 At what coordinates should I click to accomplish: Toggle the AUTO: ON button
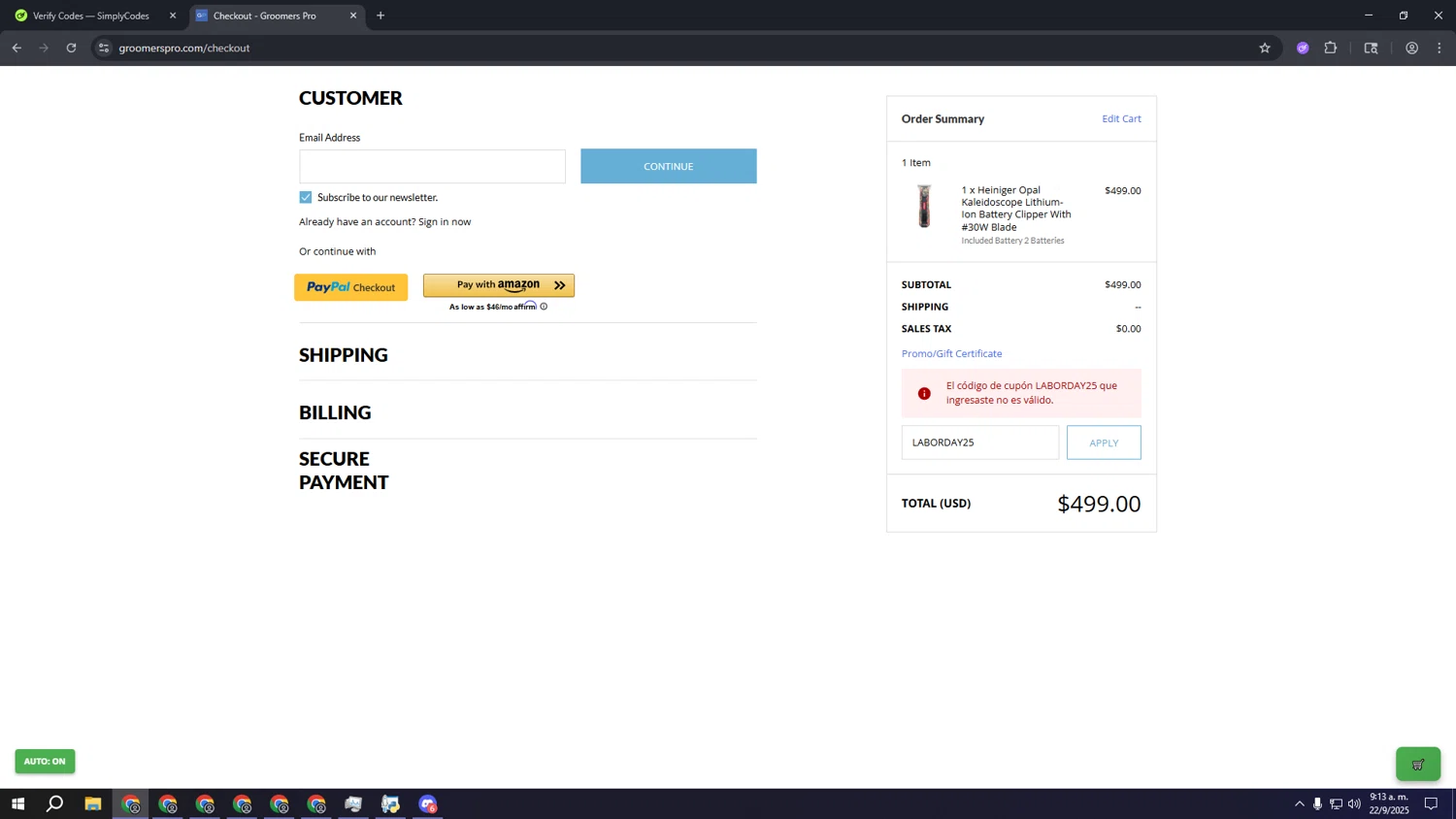click(x=45, y=761)
